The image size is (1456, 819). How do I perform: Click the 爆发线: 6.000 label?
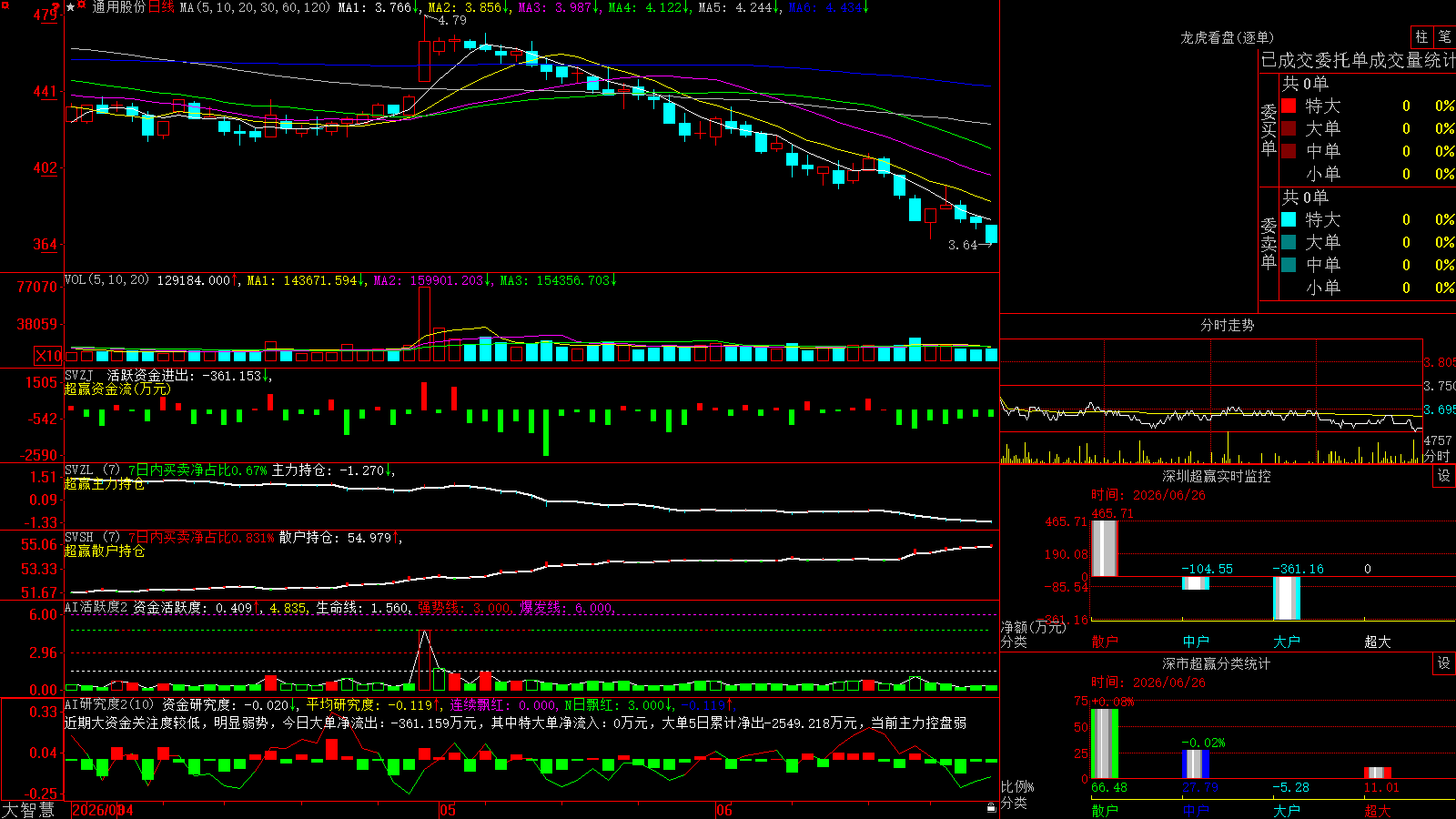(567, 608)
